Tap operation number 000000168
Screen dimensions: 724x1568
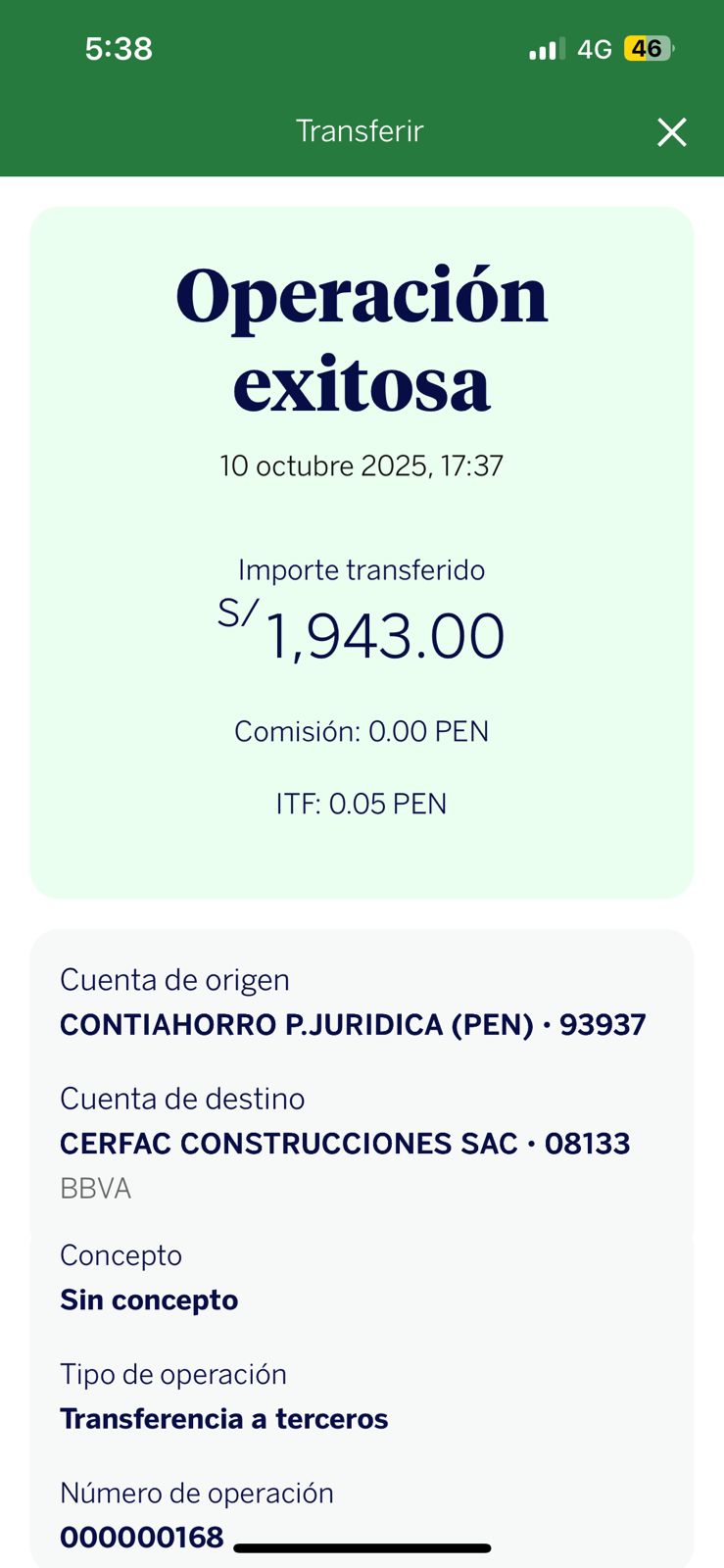coord(142,1538)
